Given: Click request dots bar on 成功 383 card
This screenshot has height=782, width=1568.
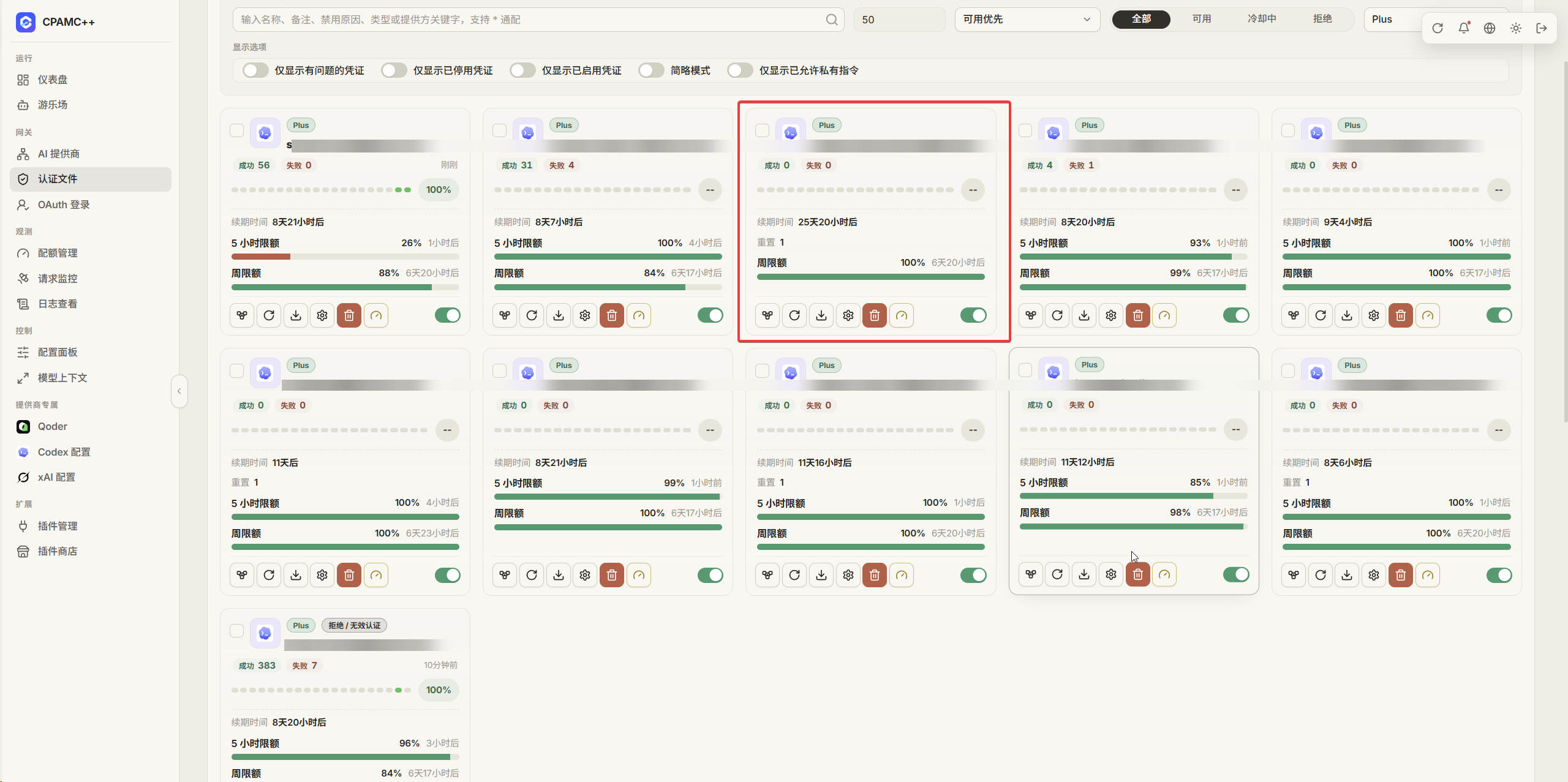Looking at the screenshot, I should click(x=321, y=690).
